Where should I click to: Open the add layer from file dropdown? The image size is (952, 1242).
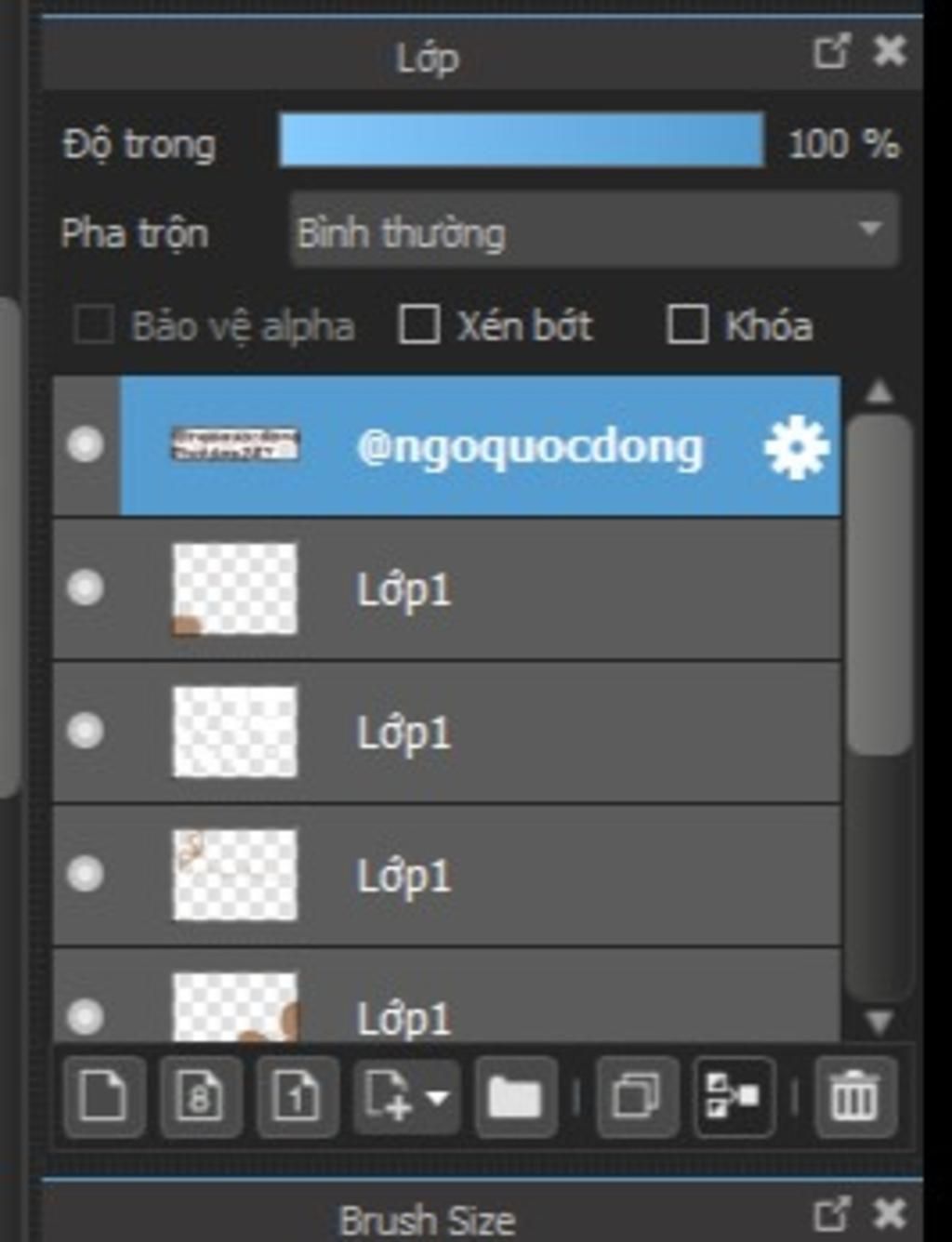(x=406, y=1097)
